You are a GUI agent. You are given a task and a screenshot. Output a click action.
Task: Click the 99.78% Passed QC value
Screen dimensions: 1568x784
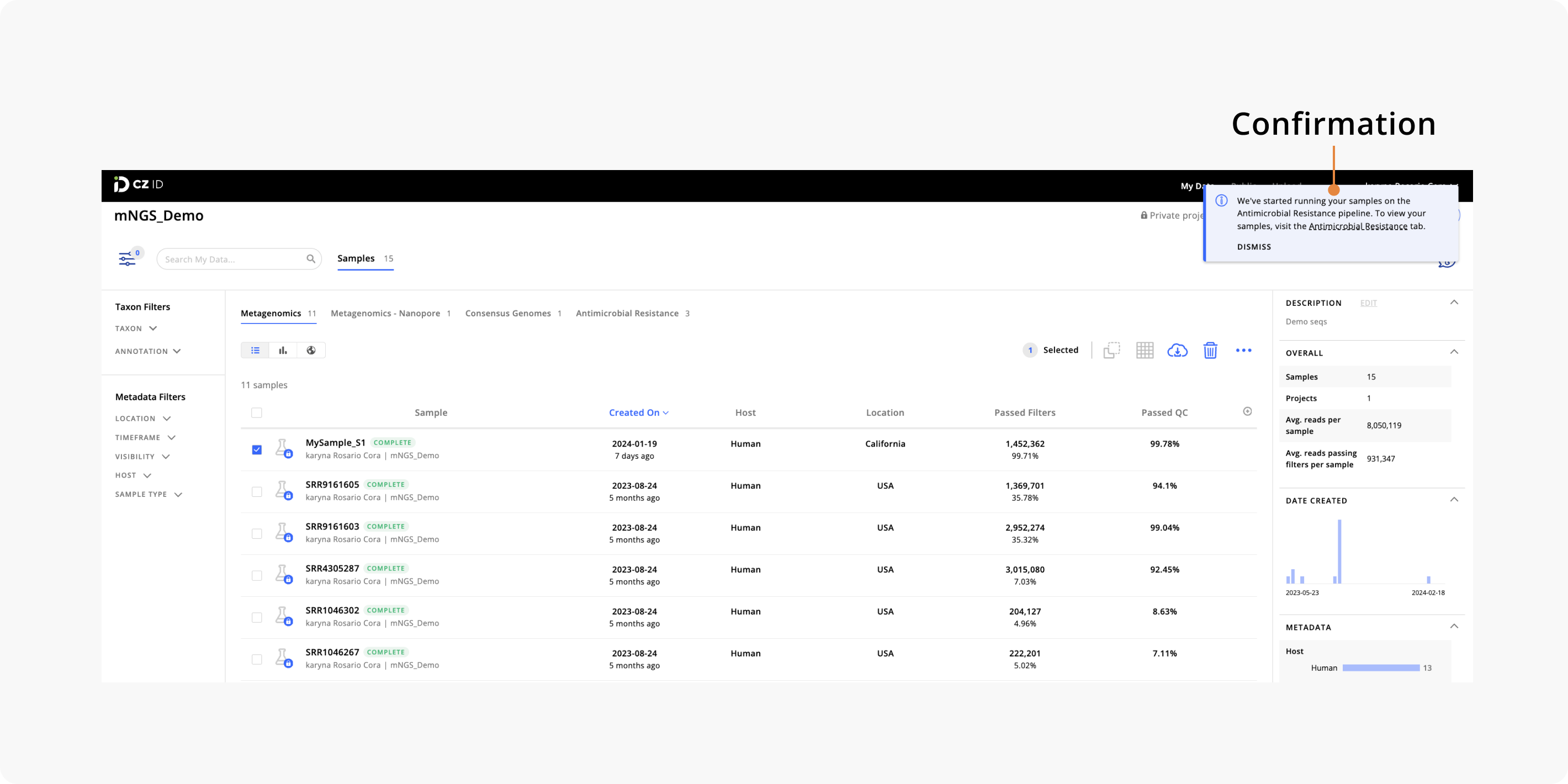[1164, 444]
